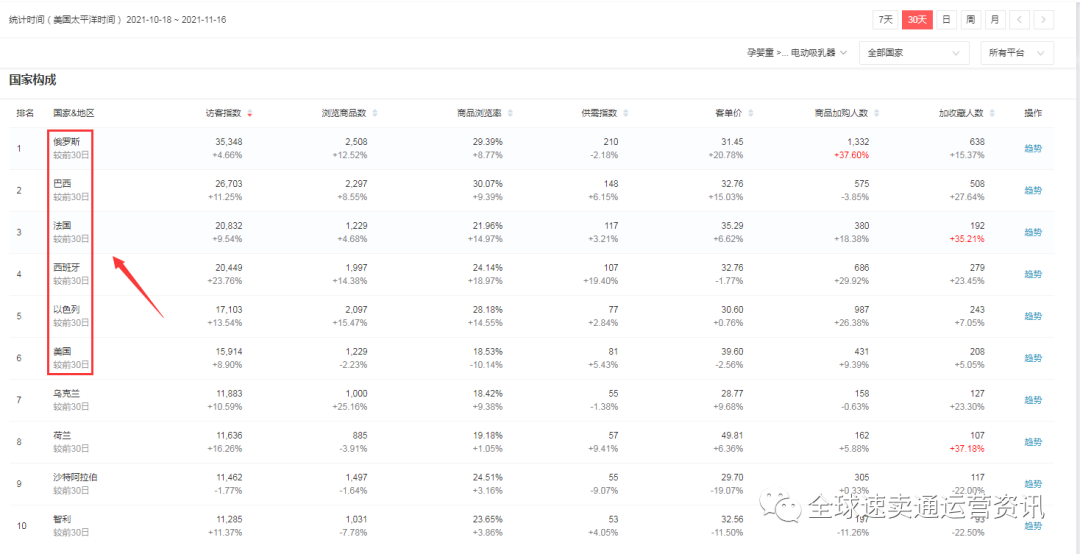Sort by 访客指数 column arrow icon
This screenshot has width=1080, height=554.
[249, 113]
